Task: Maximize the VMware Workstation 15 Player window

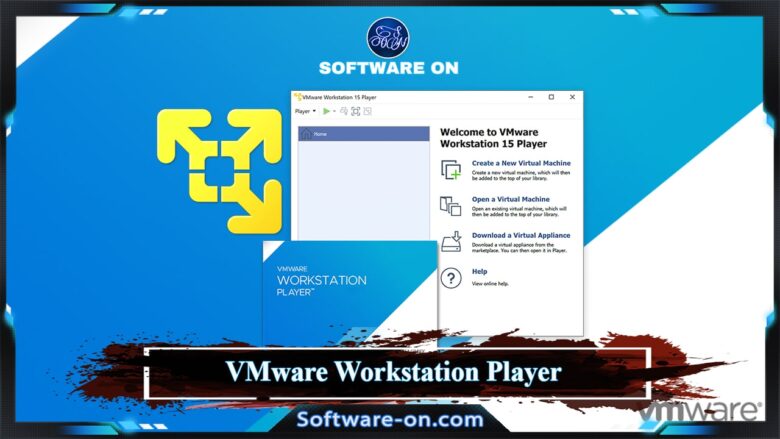Action: coord(551,97)
